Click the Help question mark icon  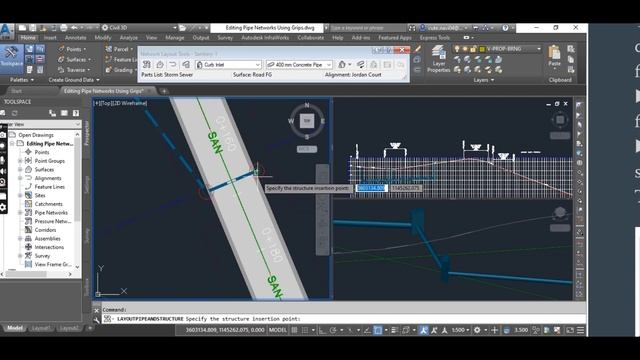[505, 28]
